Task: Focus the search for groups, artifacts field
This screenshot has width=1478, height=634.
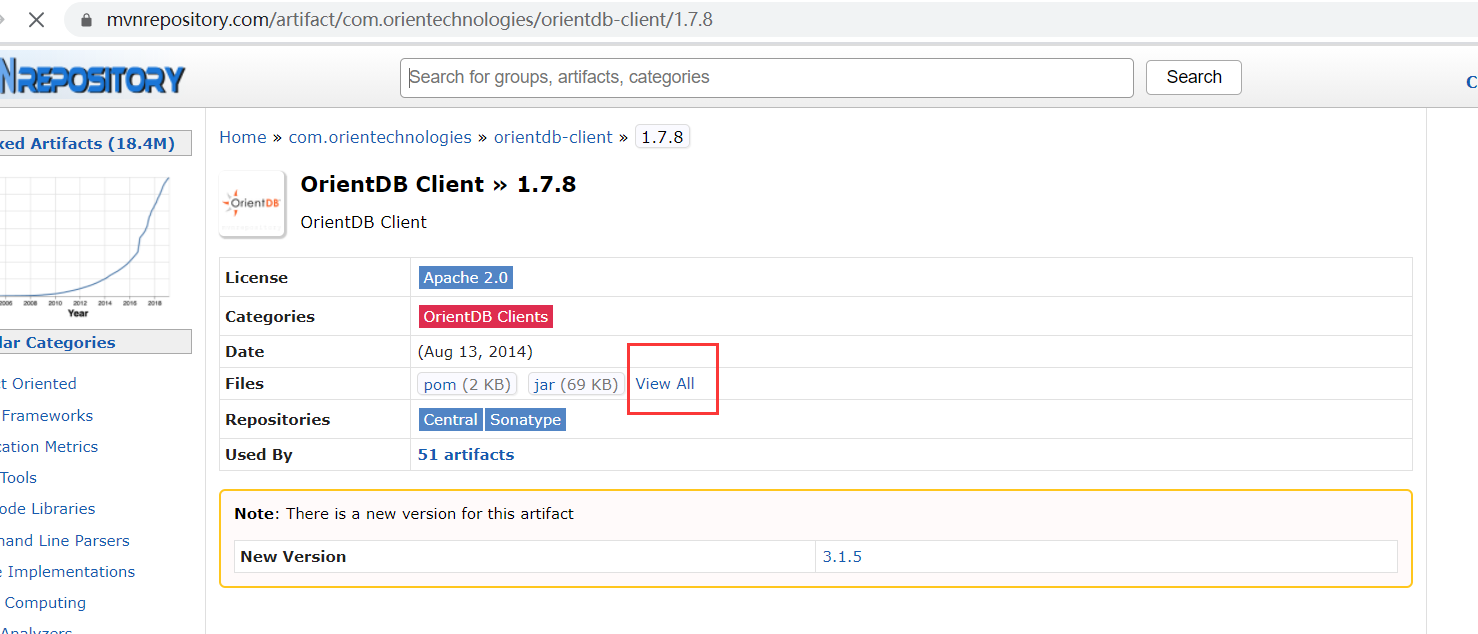Action: coord(767,77)
